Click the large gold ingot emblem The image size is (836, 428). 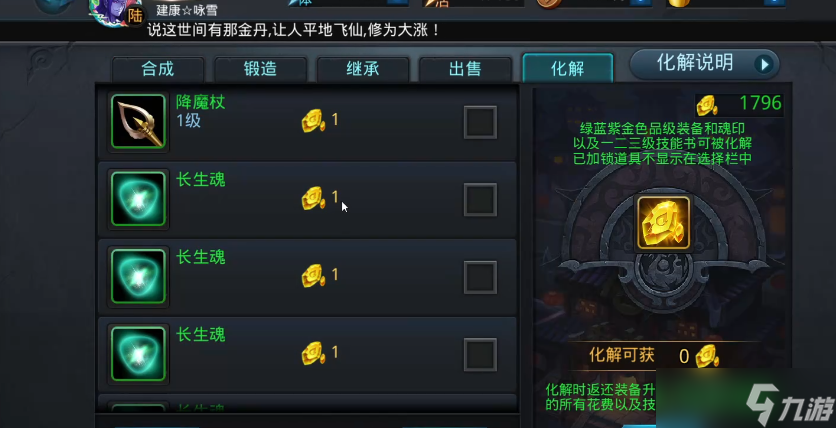pos(664,223)
